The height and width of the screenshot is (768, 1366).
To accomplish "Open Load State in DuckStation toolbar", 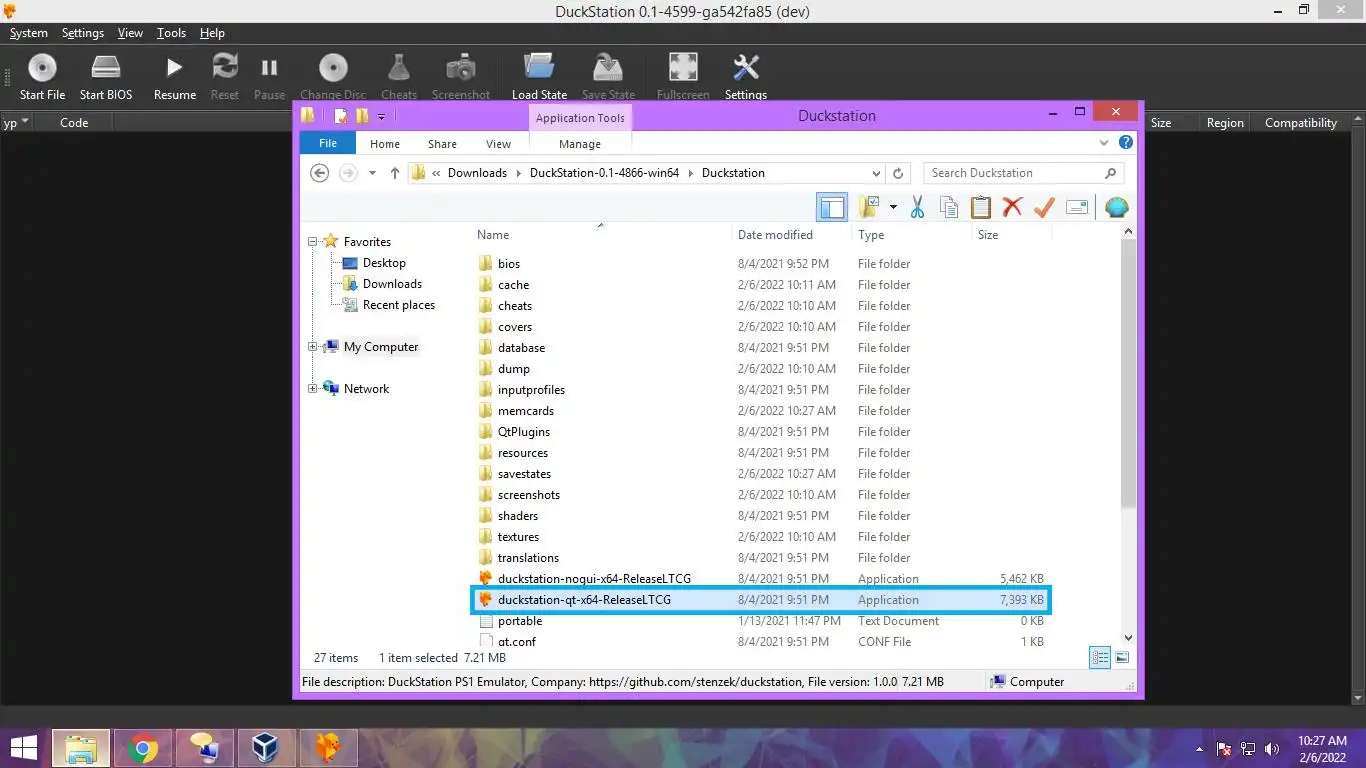I will point(539,77).
